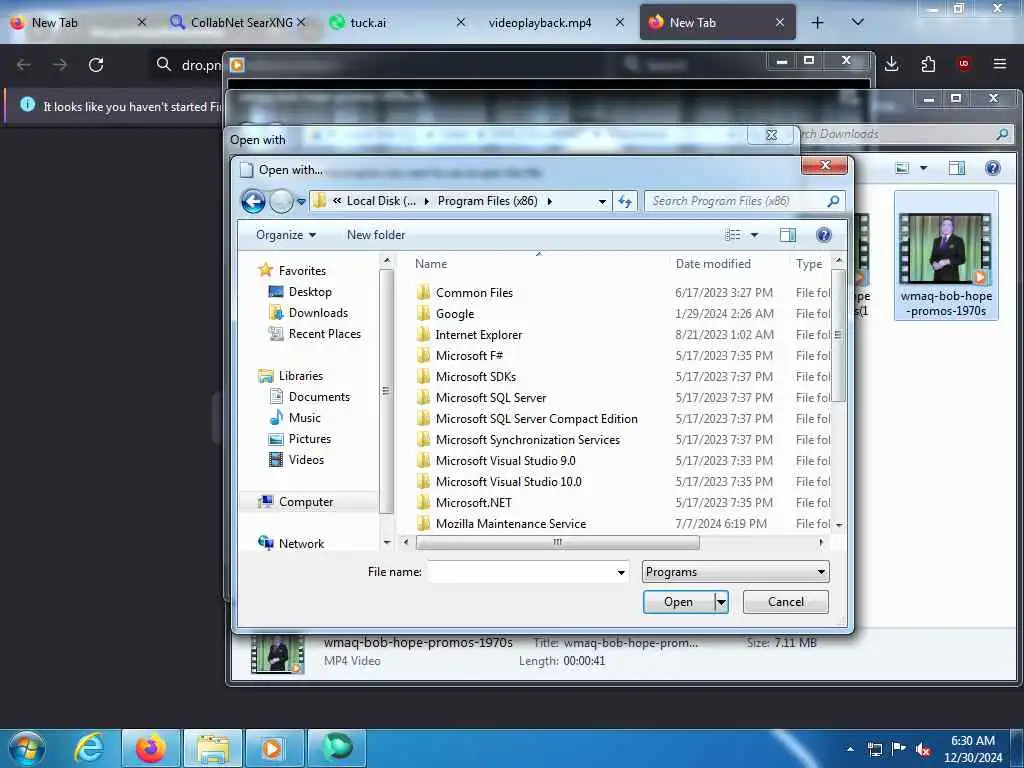Click the Change your view icon
This screenshot has width=1024, height=768.
point(733,235)
